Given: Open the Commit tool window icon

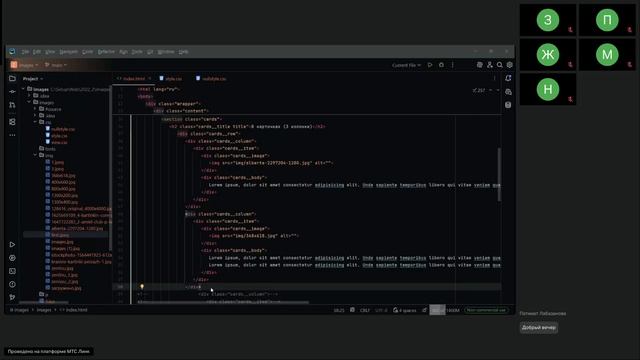Looking at the screenshot, I should tap(12, 91).
